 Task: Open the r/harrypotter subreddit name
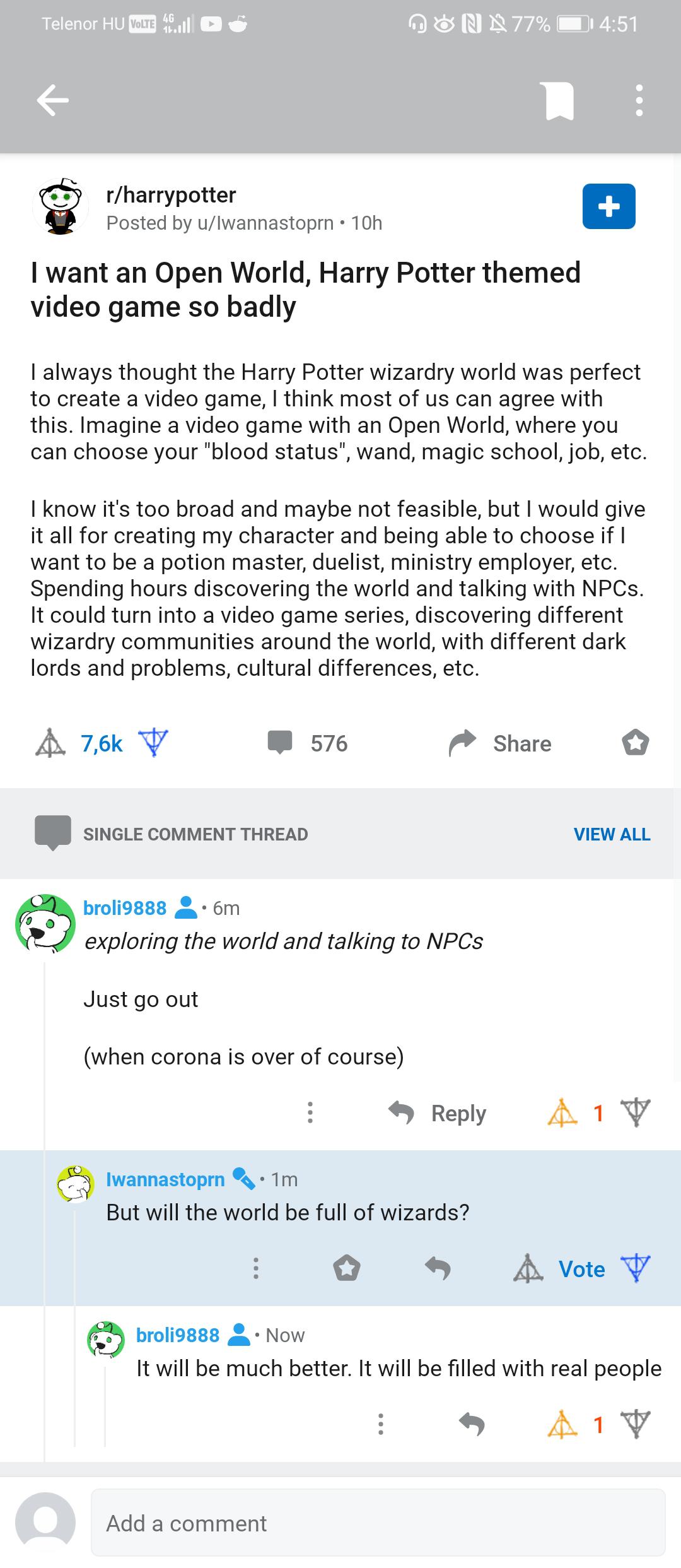point(171,195)
